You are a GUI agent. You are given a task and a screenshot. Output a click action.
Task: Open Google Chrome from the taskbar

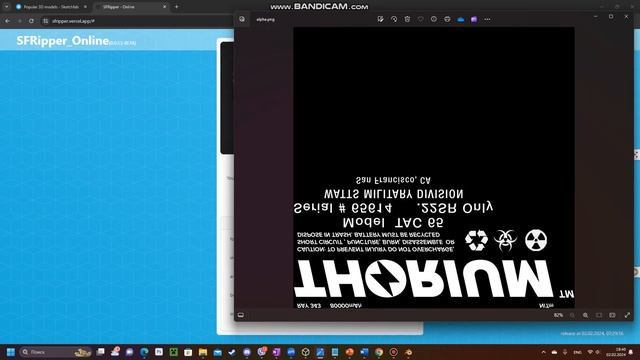(379, 352)
